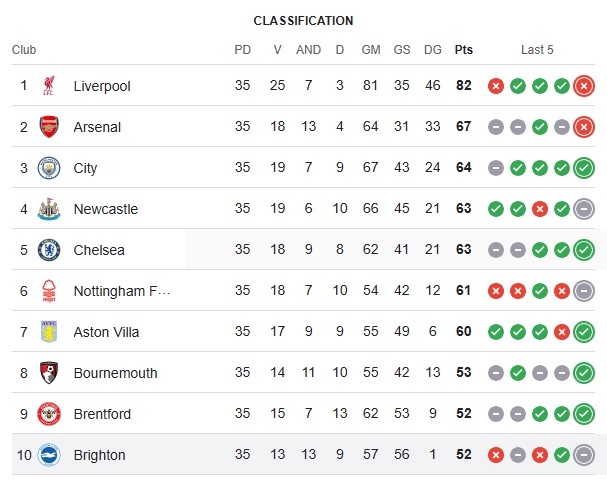Click the Chelsea club crest
This screenshot has width=607, height=481.
tap(49, 250)
